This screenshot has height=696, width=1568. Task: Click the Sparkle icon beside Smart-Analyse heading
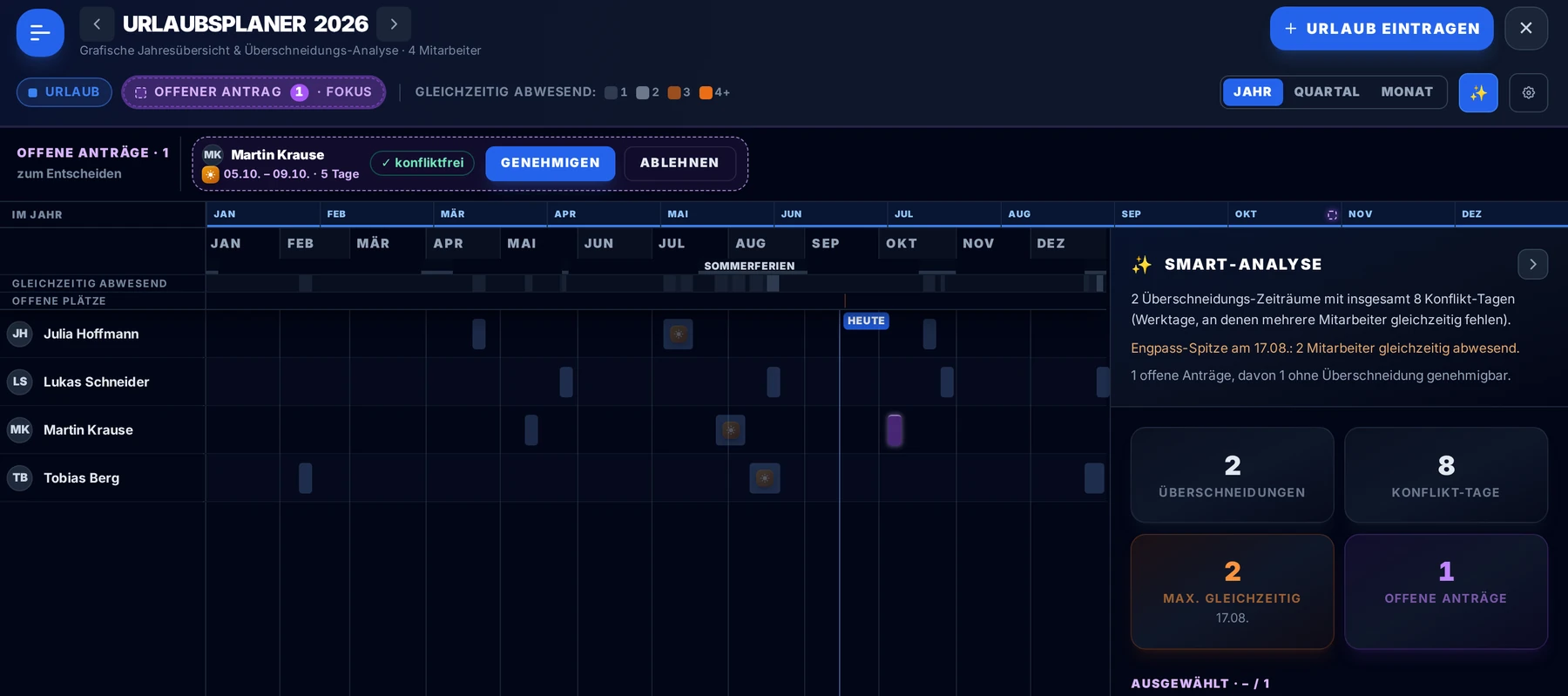coord(1142,265)
